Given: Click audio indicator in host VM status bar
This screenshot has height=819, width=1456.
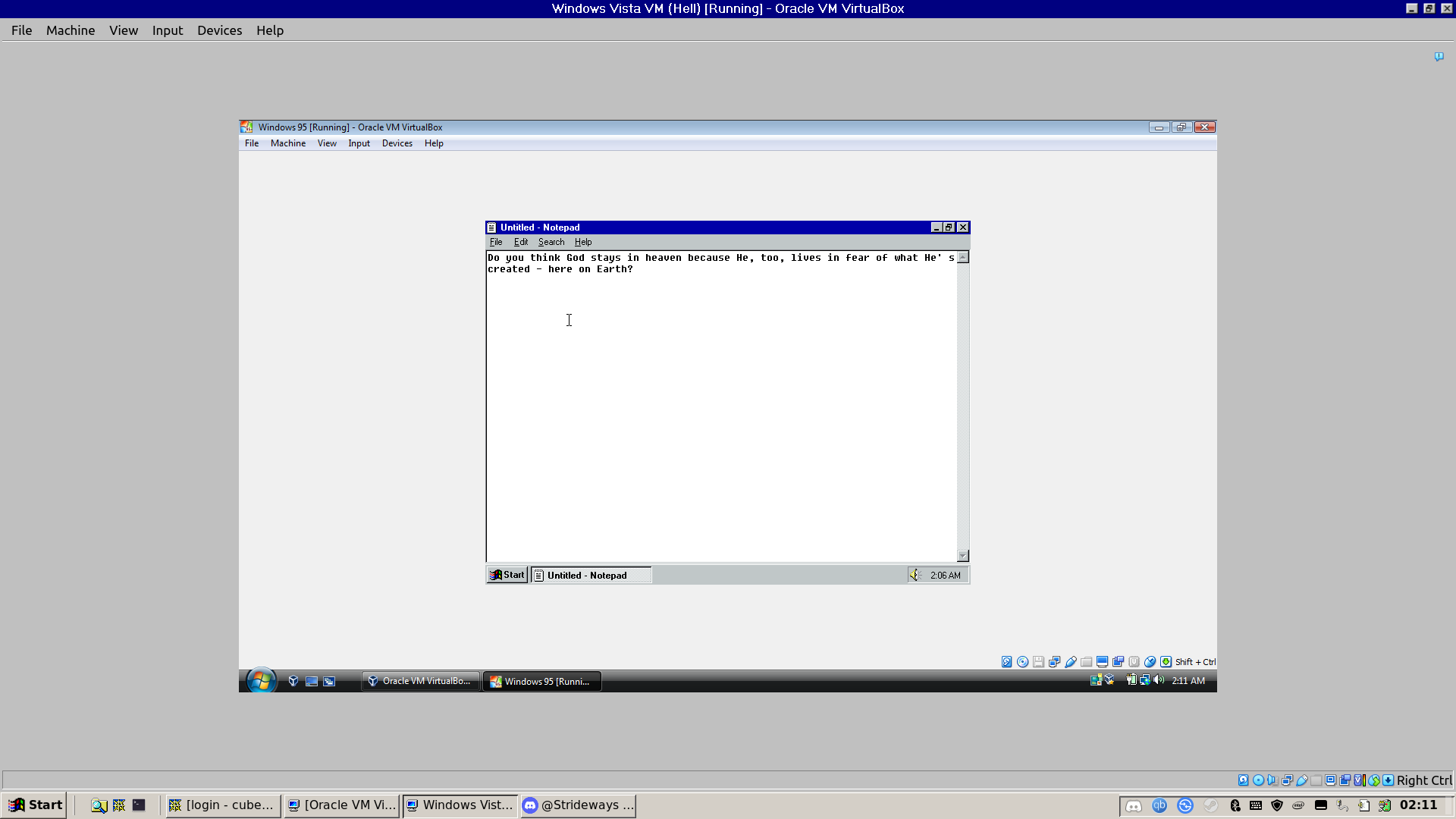Looking at the screenshot, I should (1272, 780).
